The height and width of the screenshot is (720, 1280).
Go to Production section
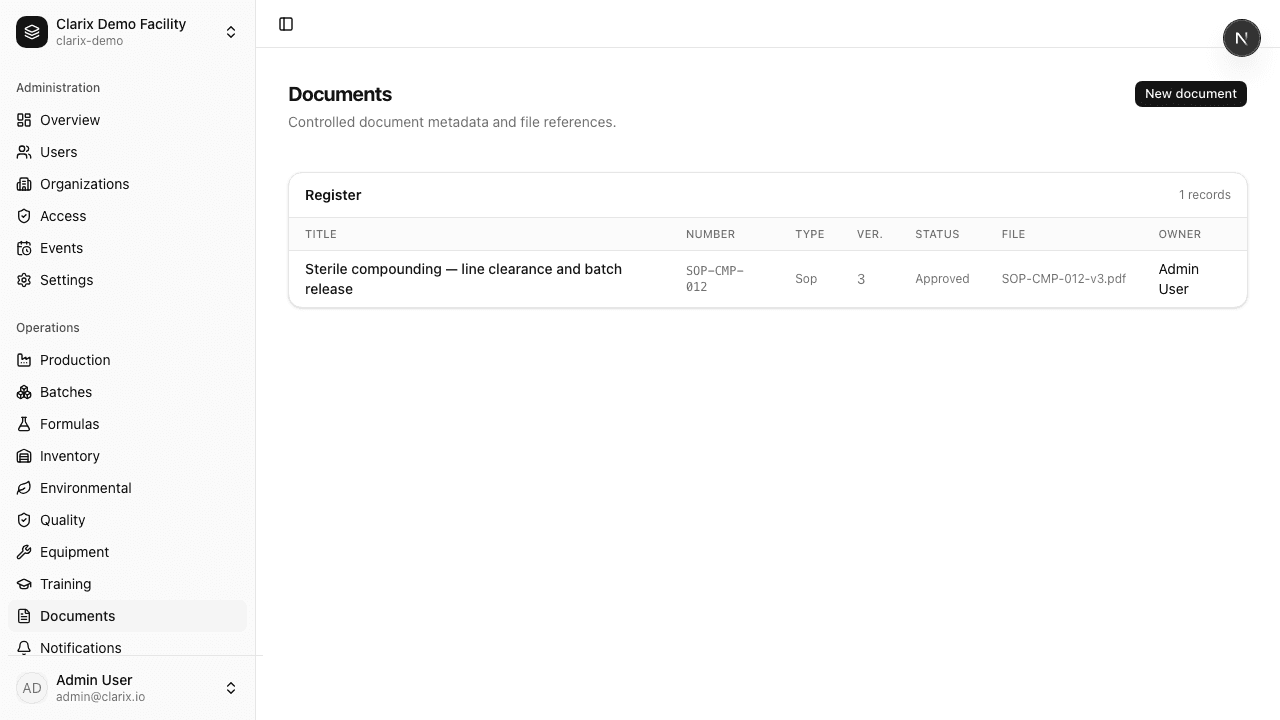click(x=127, y=360)
